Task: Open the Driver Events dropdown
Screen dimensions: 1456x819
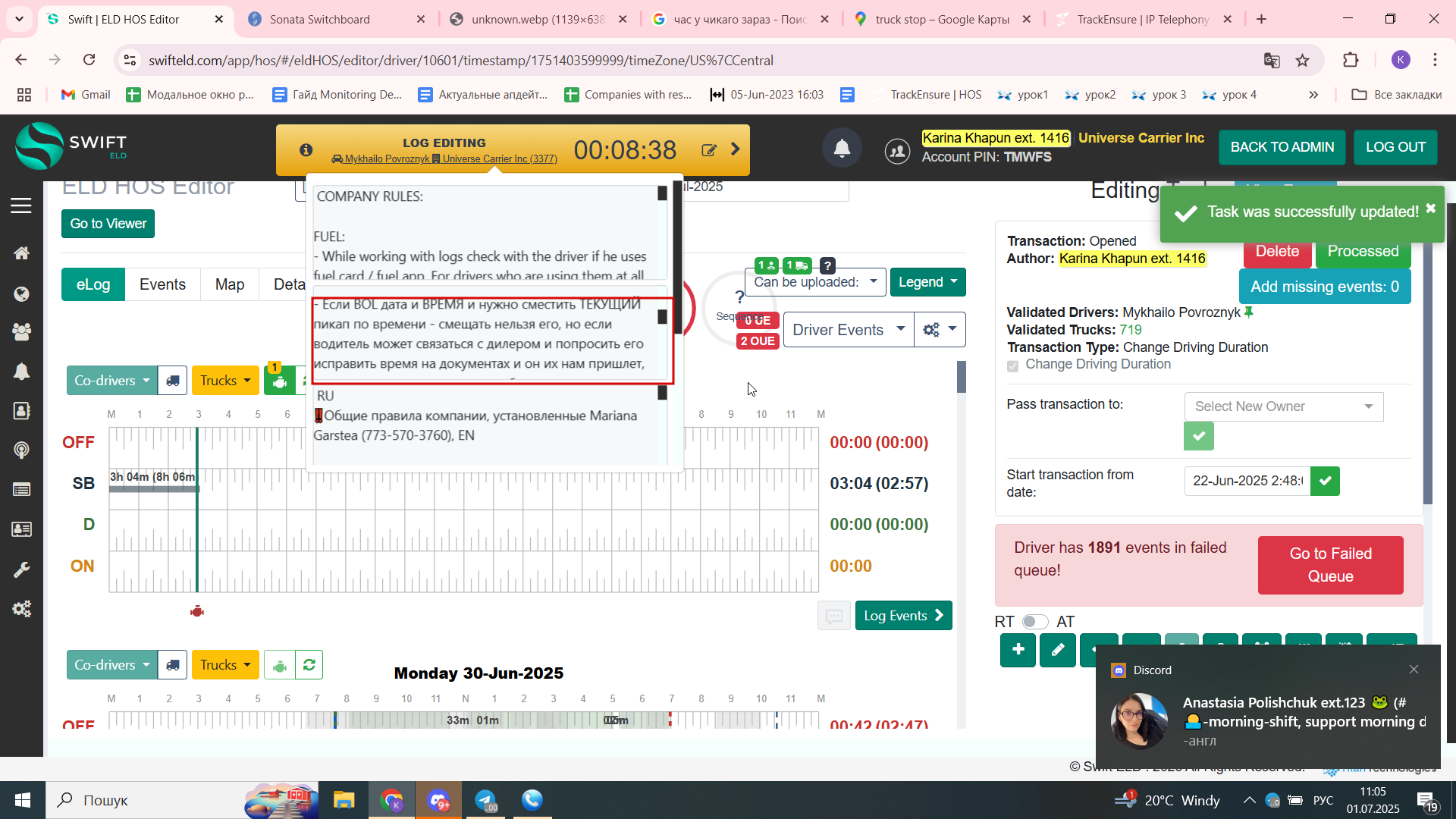Action: point(848,330)
